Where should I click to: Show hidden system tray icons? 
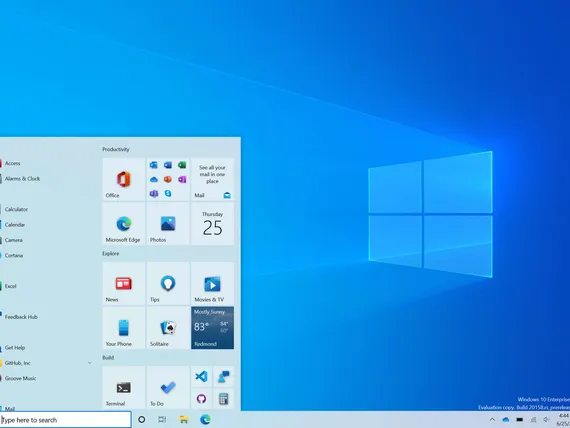[x=492, y=420]
